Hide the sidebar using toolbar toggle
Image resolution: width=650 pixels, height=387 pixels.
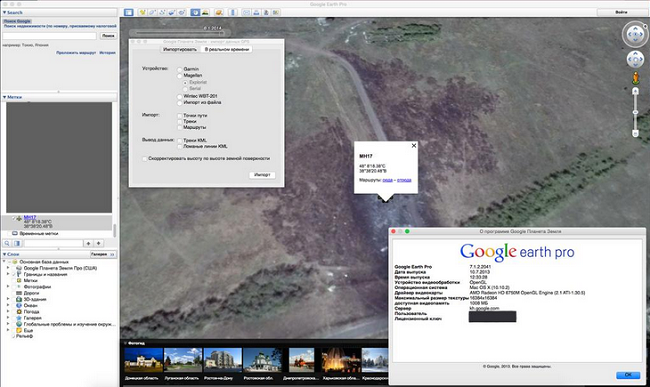pyautogui.click(x=129, y=12)
